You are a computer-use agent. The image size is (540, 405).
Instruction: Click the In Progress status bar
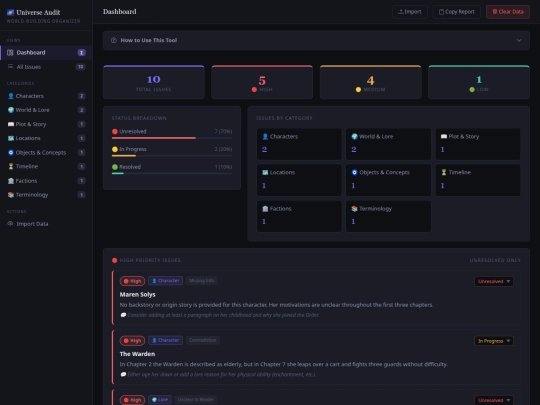[172, 156]
